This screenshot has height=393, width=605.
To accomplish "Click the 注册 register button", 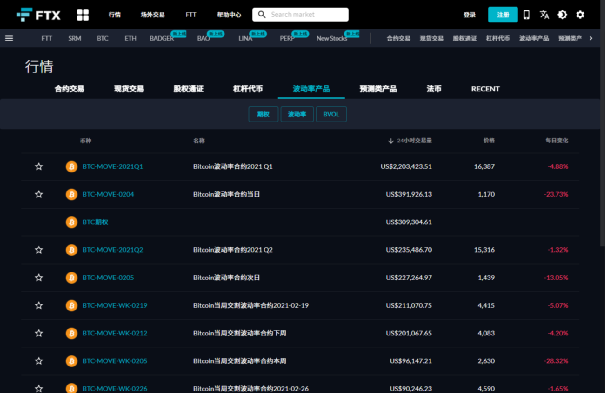I will 503,15.
